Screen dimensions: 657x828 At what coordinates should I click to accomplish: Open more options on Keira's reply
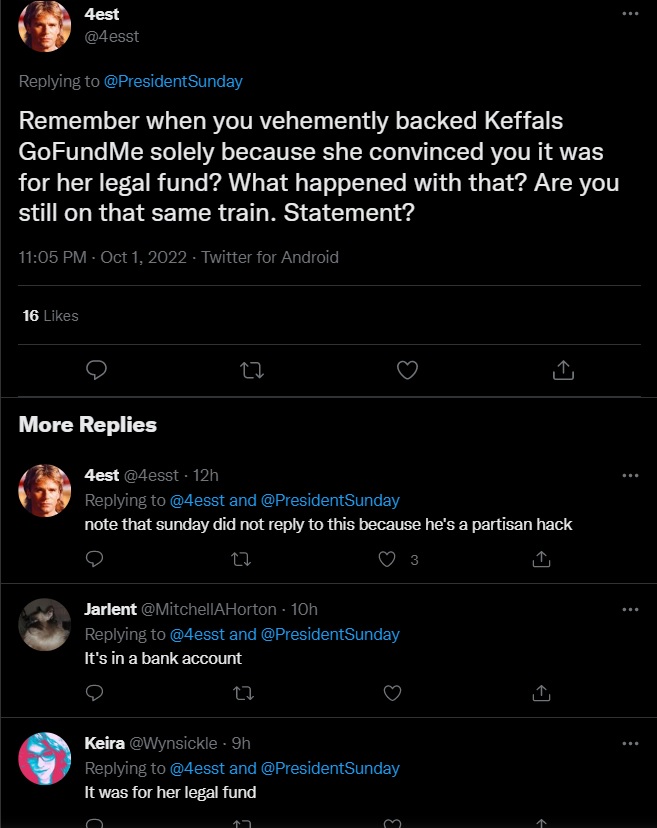[x=629, y=743]
